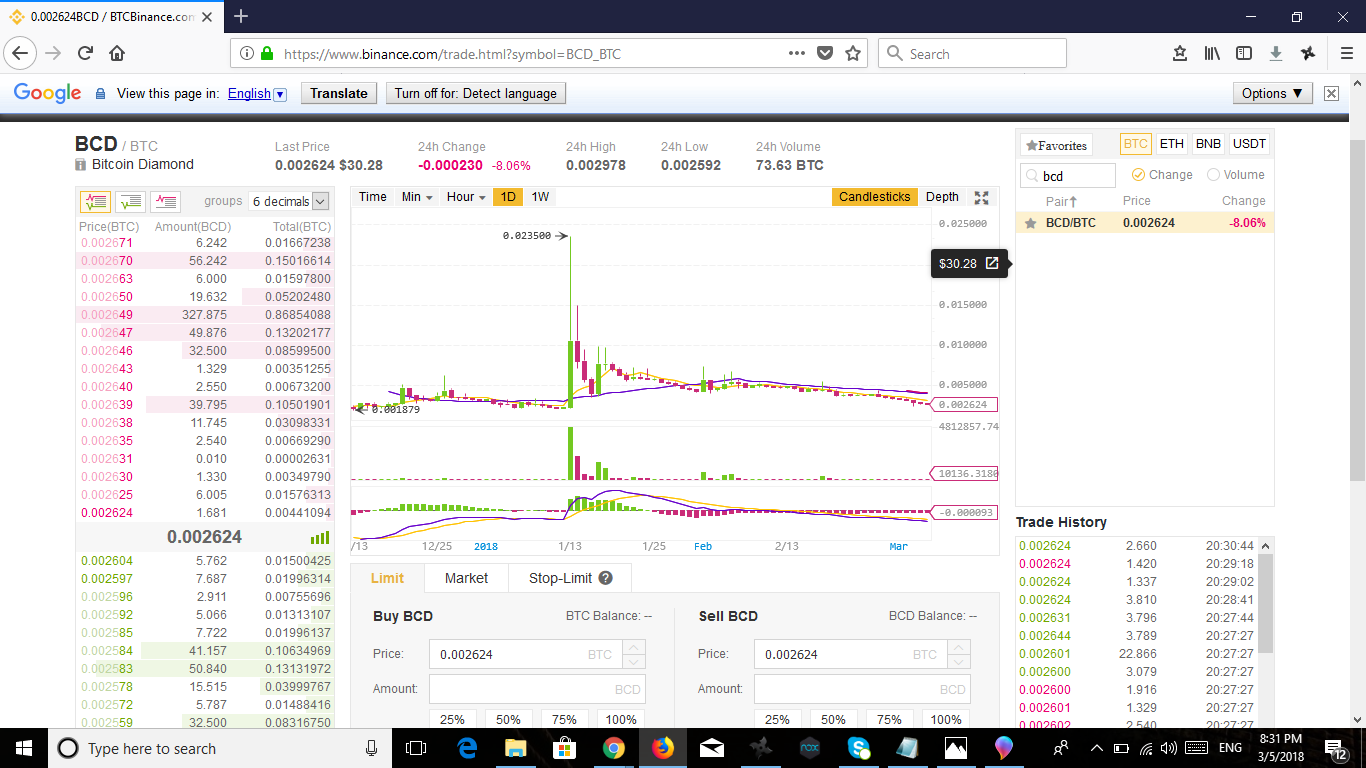Click Turn off for: Detect language
This screenshot has height=768, width=1366.
[476, 93]
